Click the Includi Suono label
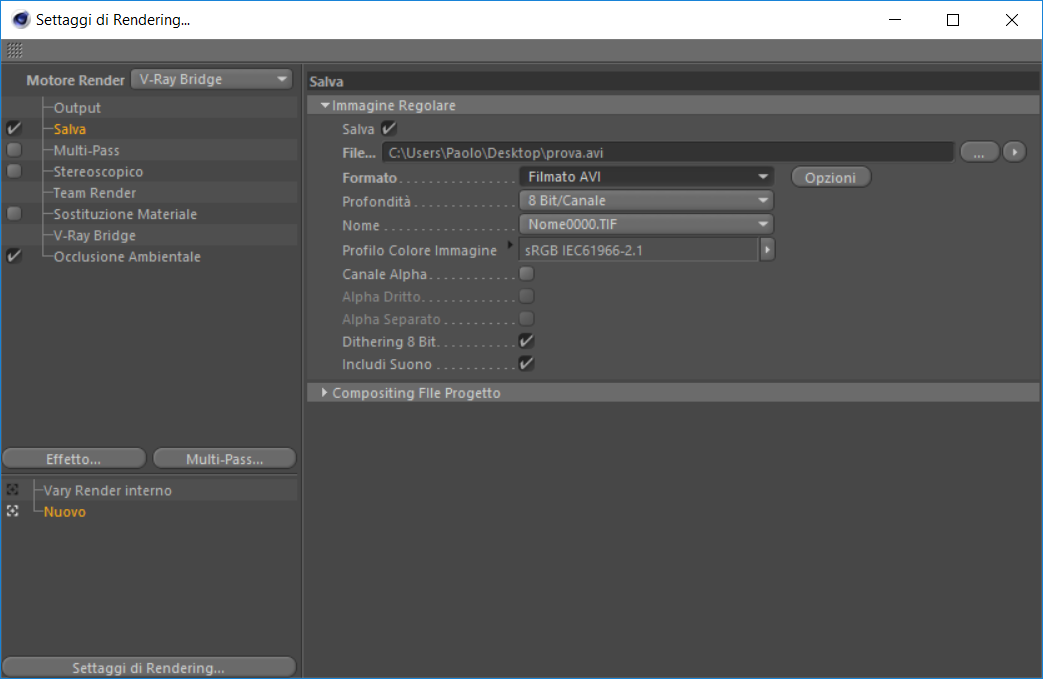Screen dimensions: 1043x679 point(387,364)
